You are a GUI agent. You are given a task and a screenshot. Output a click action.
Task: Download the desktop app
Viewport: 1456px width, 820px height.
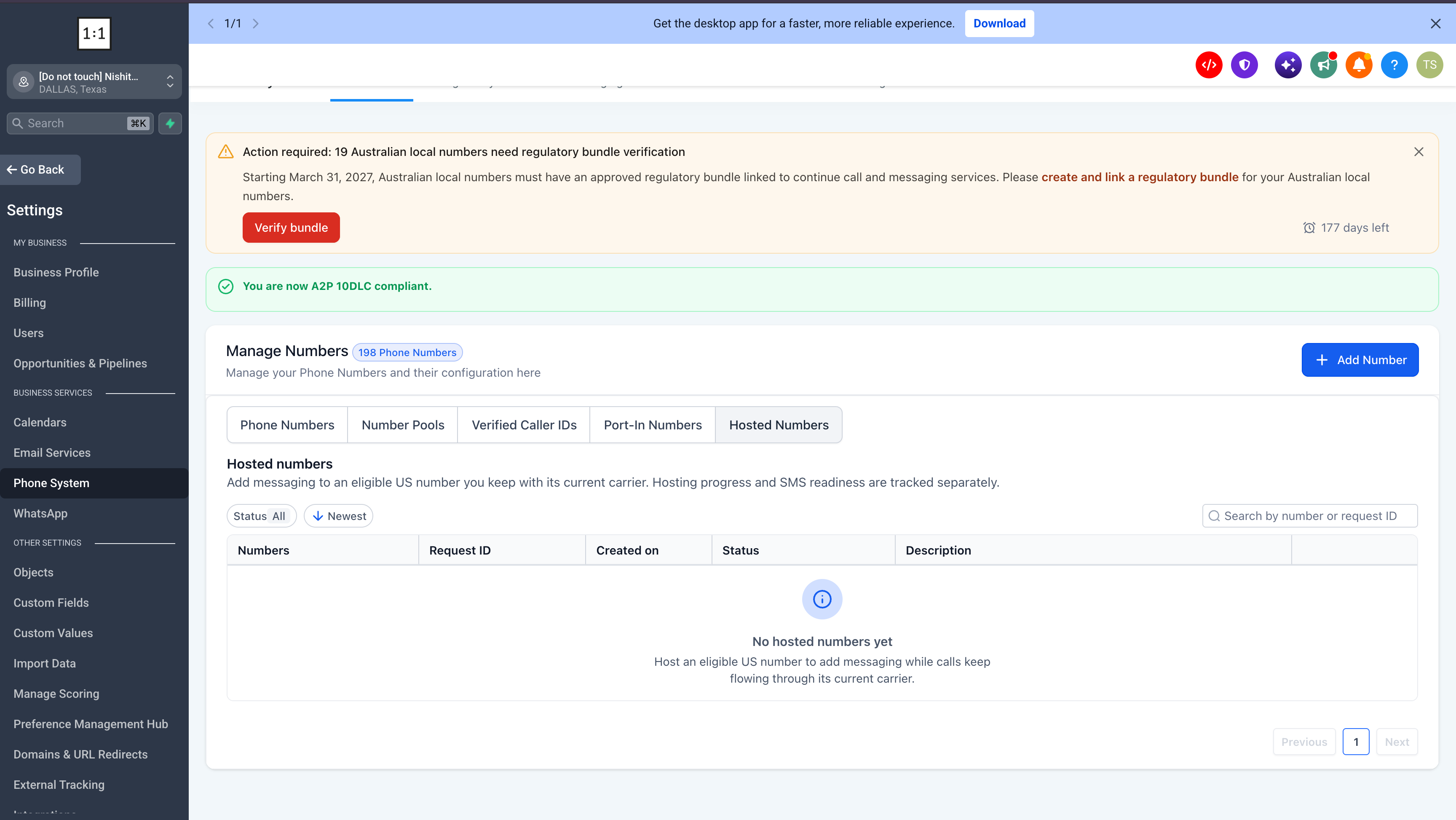click(999, 24)
